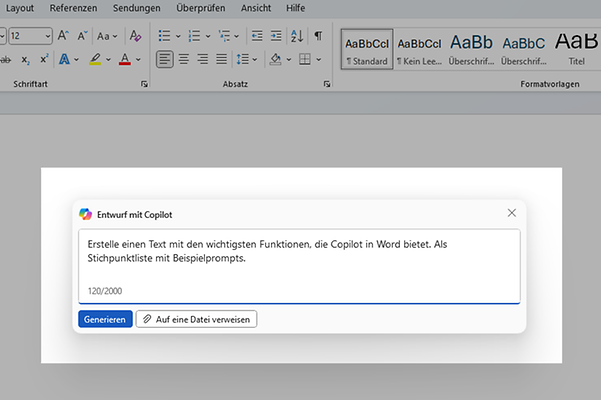
Task: Increase indent of the paragraph
Action: pos(275,36)
